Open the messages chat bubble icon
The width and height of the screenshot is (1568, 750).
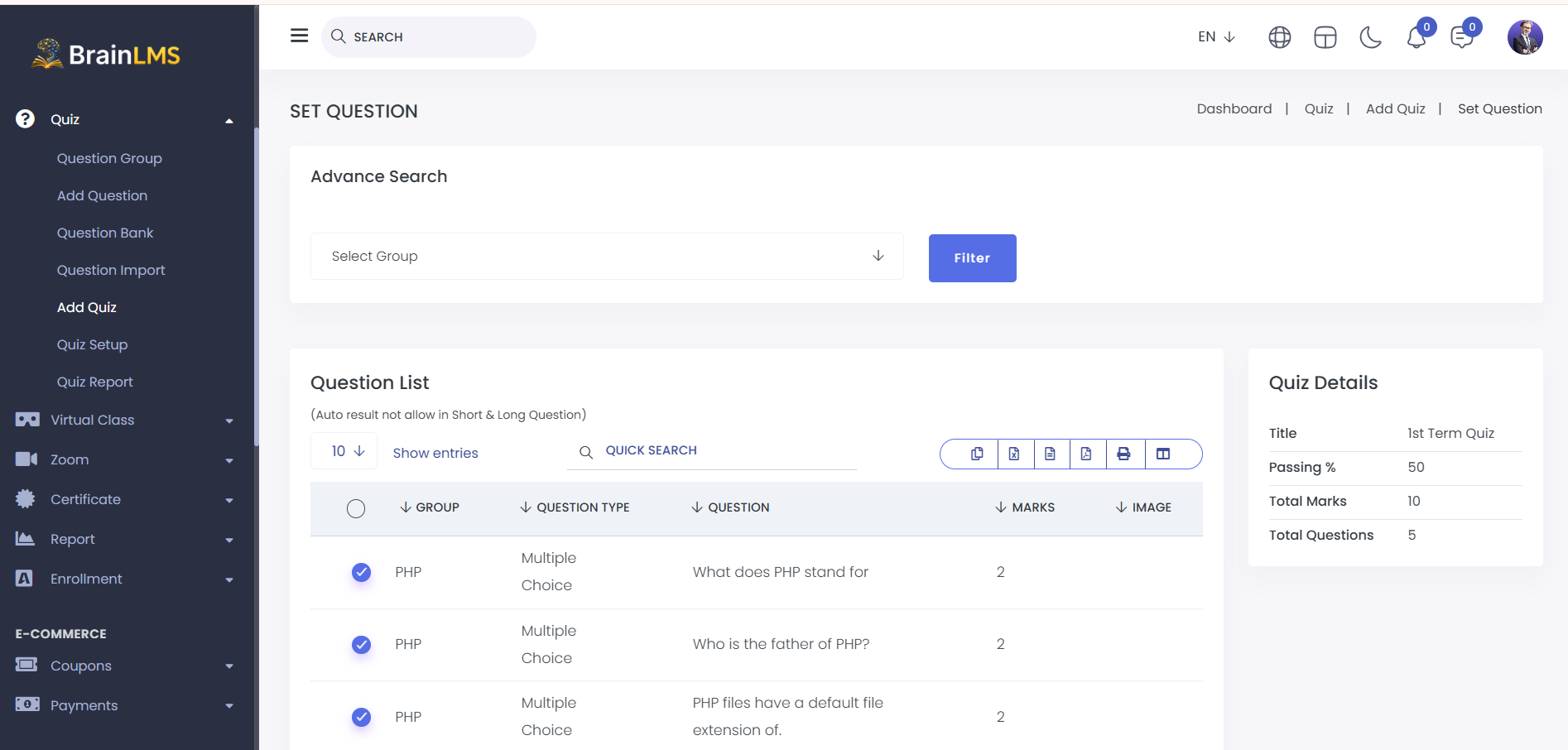pyautogui.click(x=1461, y=37)
